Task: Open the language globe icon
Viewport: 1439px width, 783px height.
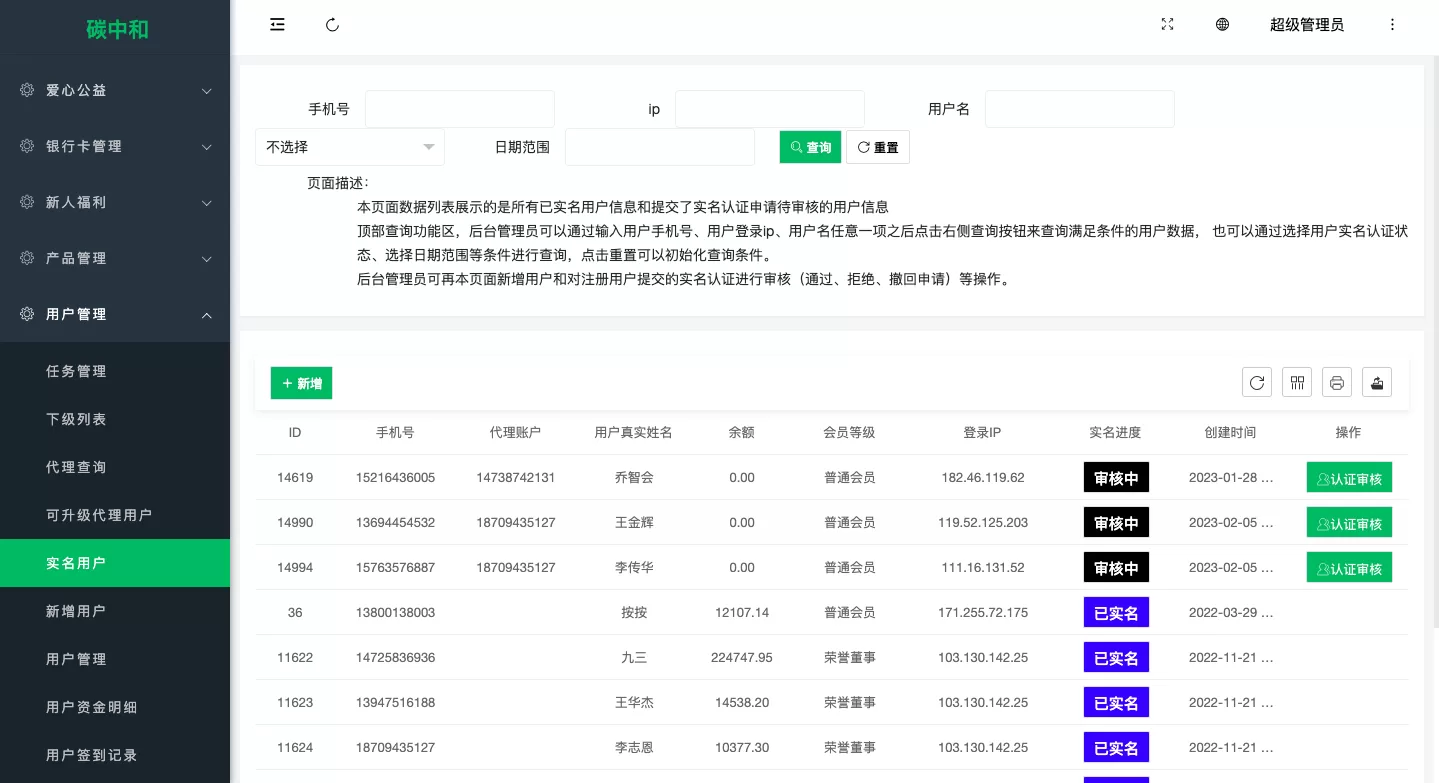Action: click(1222, 25)
